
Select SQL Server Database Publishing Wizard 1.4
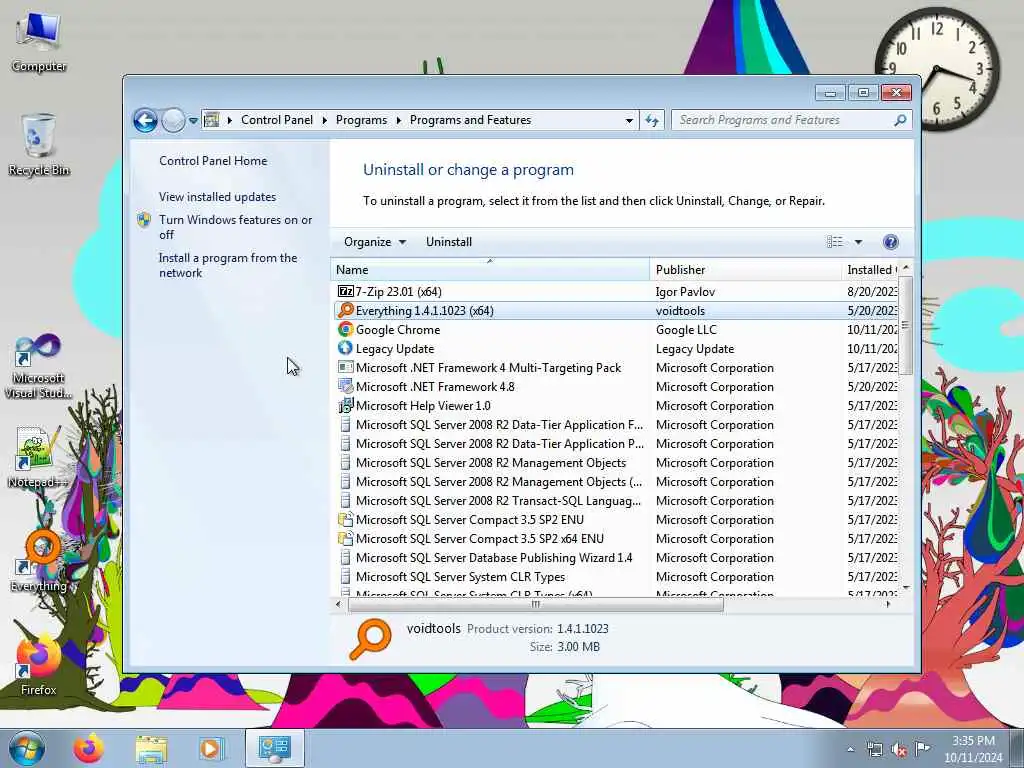[x=494, y=558]
